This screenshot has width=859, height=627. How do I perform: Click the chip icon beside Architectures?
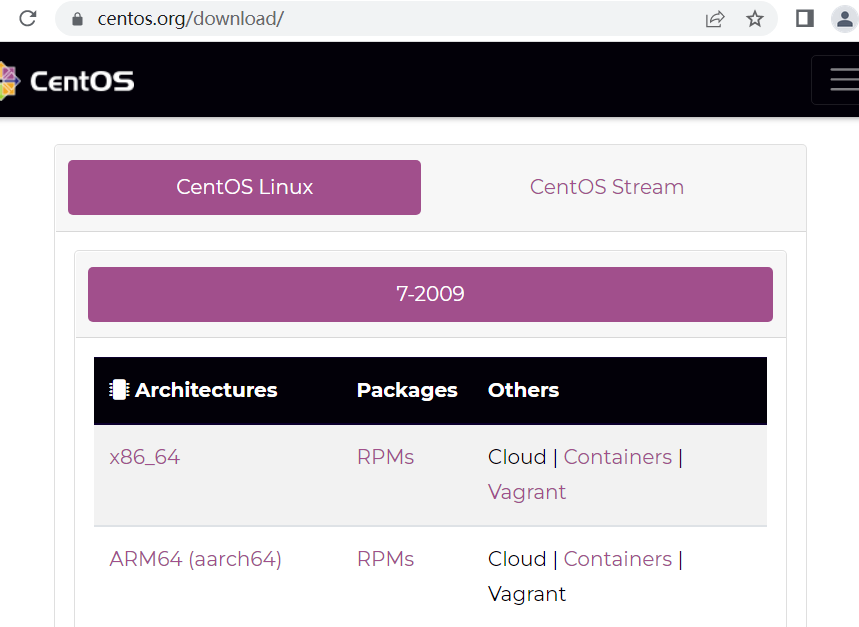(x=119, y=390)
